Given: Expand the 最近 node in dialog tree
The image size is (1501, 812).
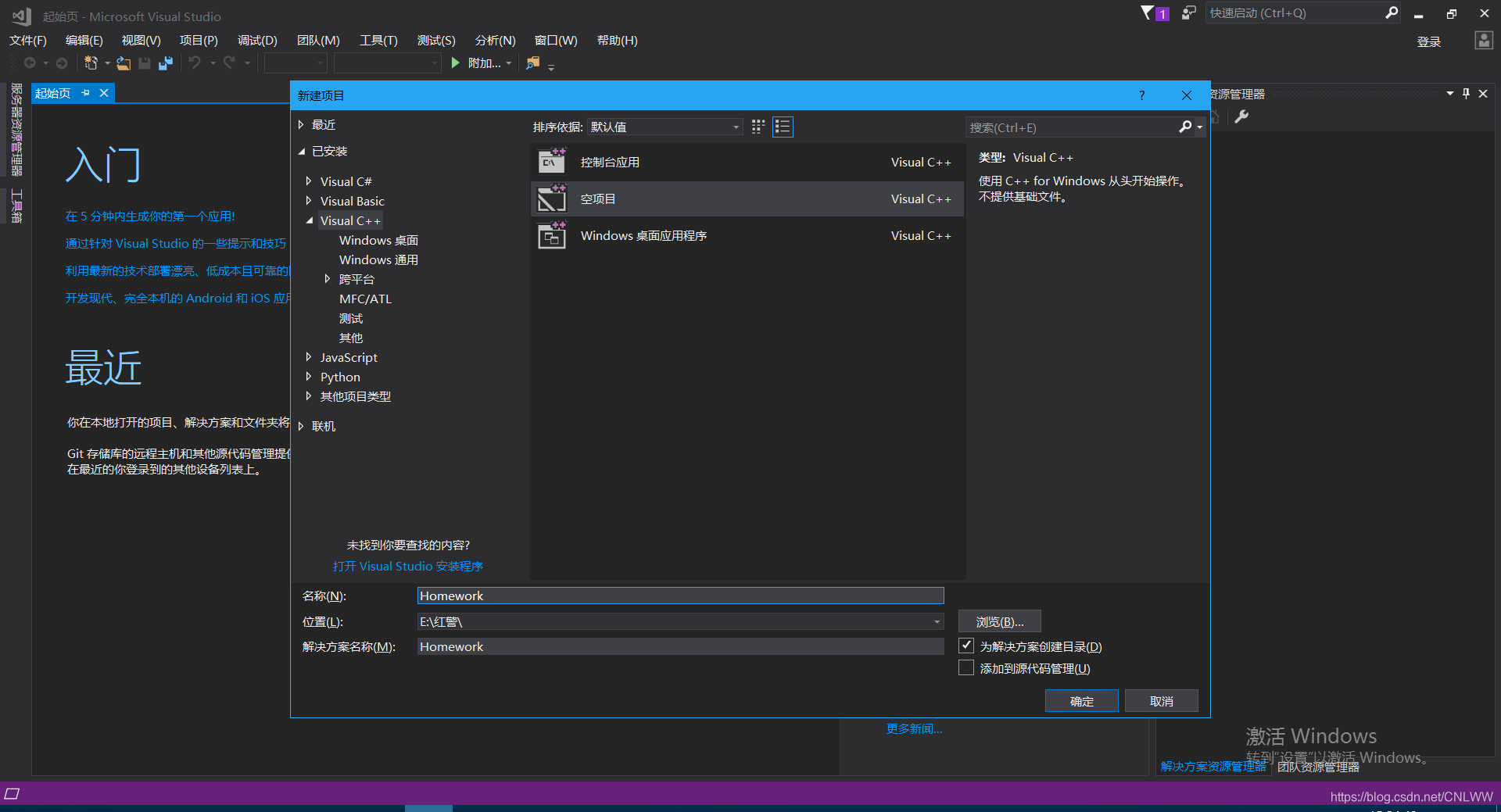Looking at the screenshot, I should (301, 125).
